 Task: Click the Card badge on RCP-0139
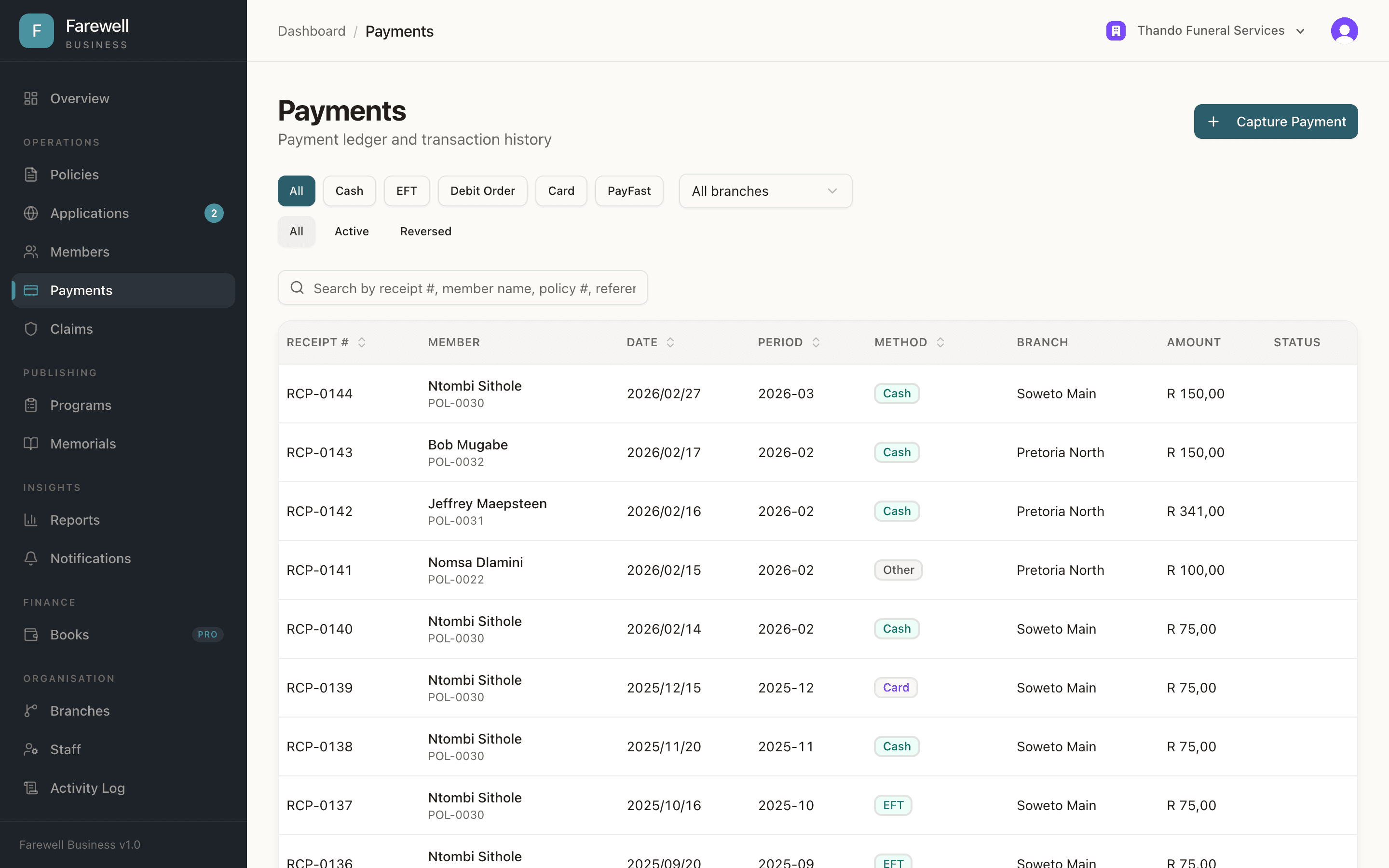(x=896, y=688)
